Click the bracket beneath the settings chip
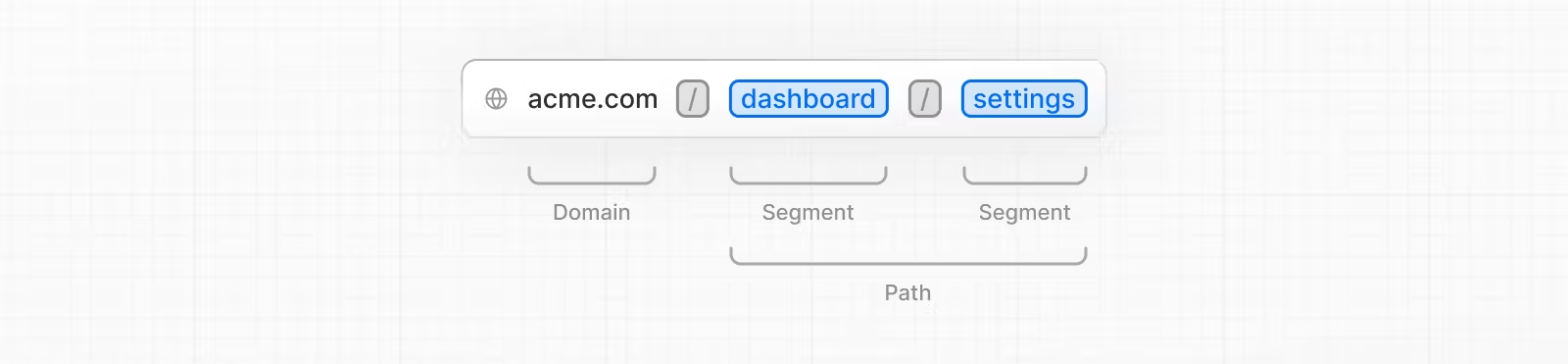Viewport: 1568px width, 364px height. tap(1025, 176)
